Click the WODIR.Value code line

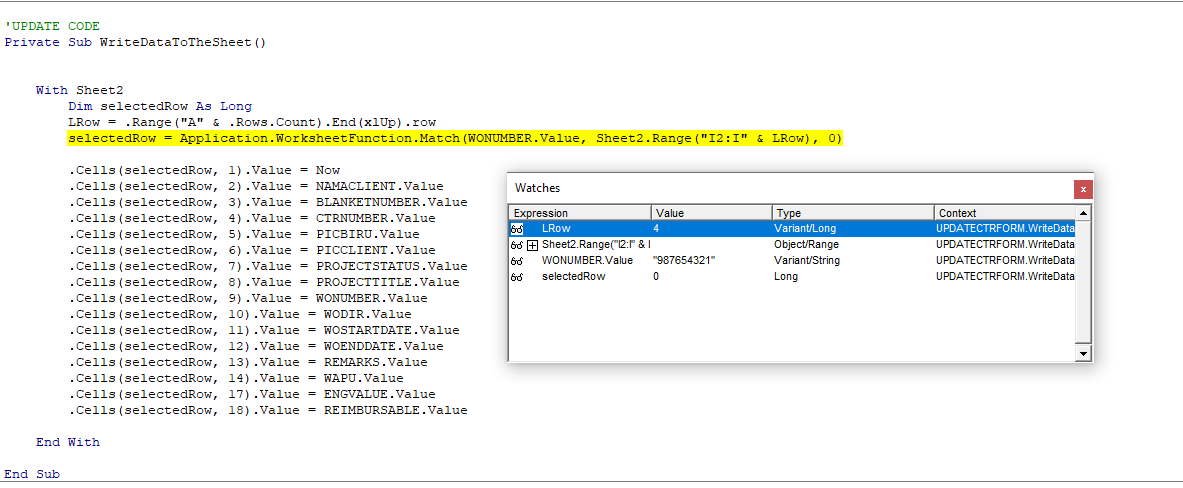[240, 315]
